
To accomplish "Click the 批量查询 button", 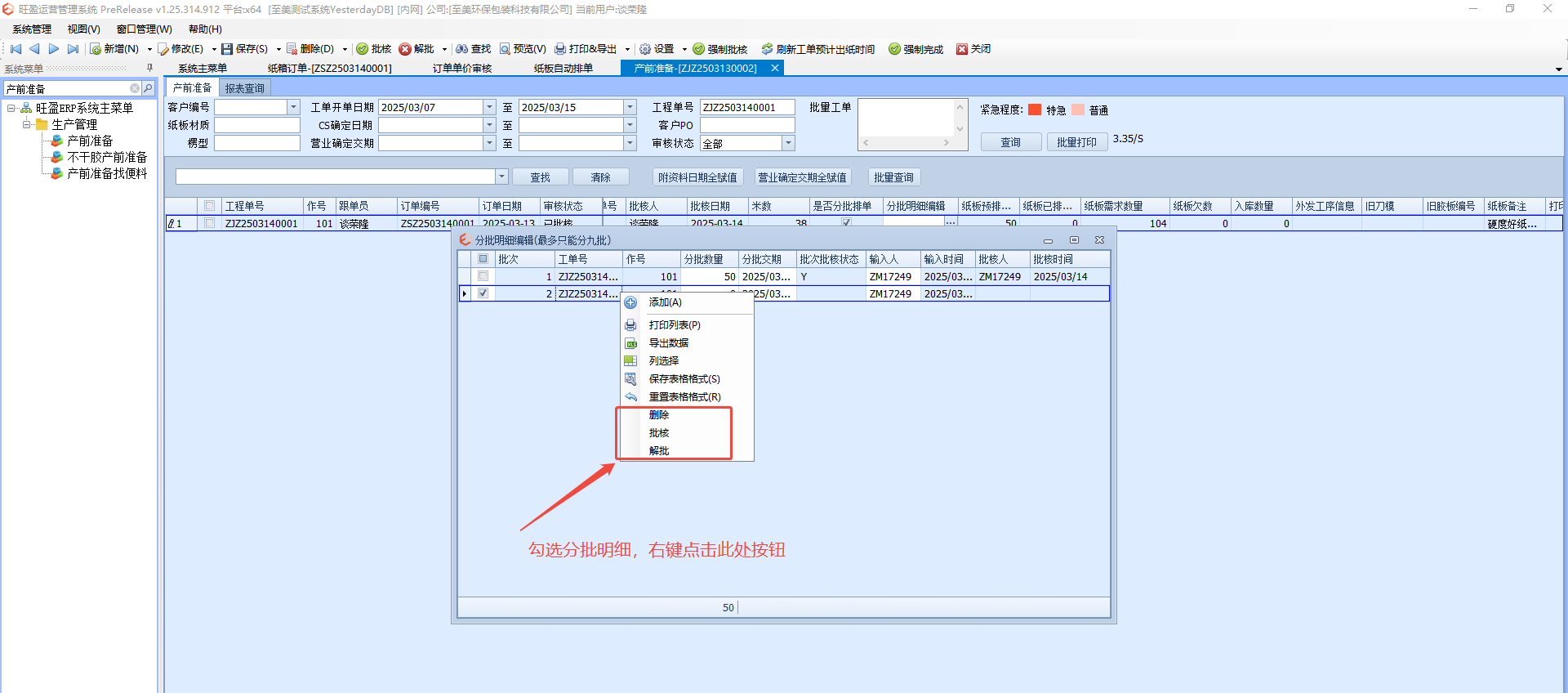I will 894,177.
